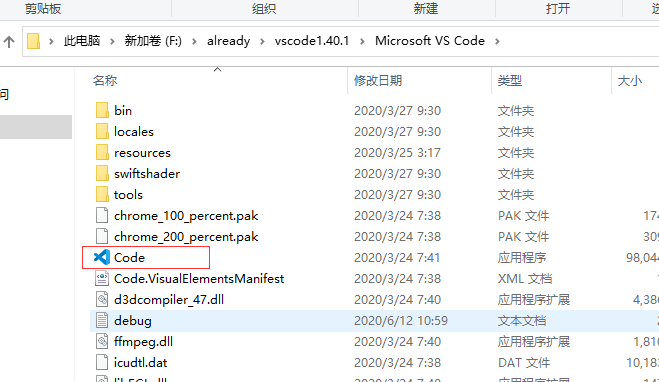Select the debug file name
The width and height of the screenshot is (659, 382).
click(133, 321)
